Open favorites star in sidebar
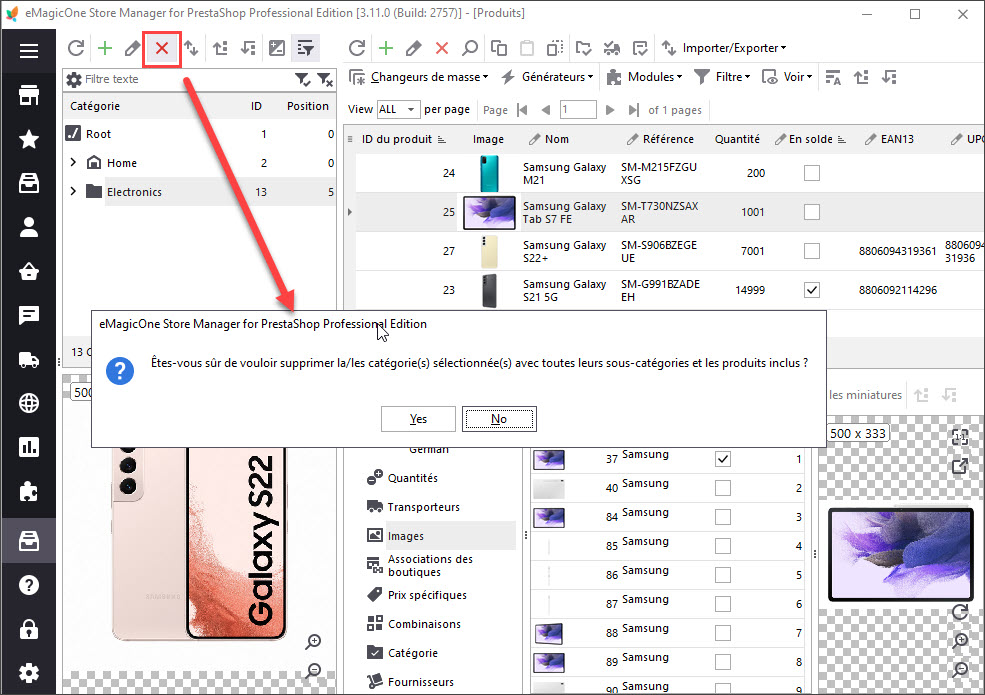 tap(29, 140)
